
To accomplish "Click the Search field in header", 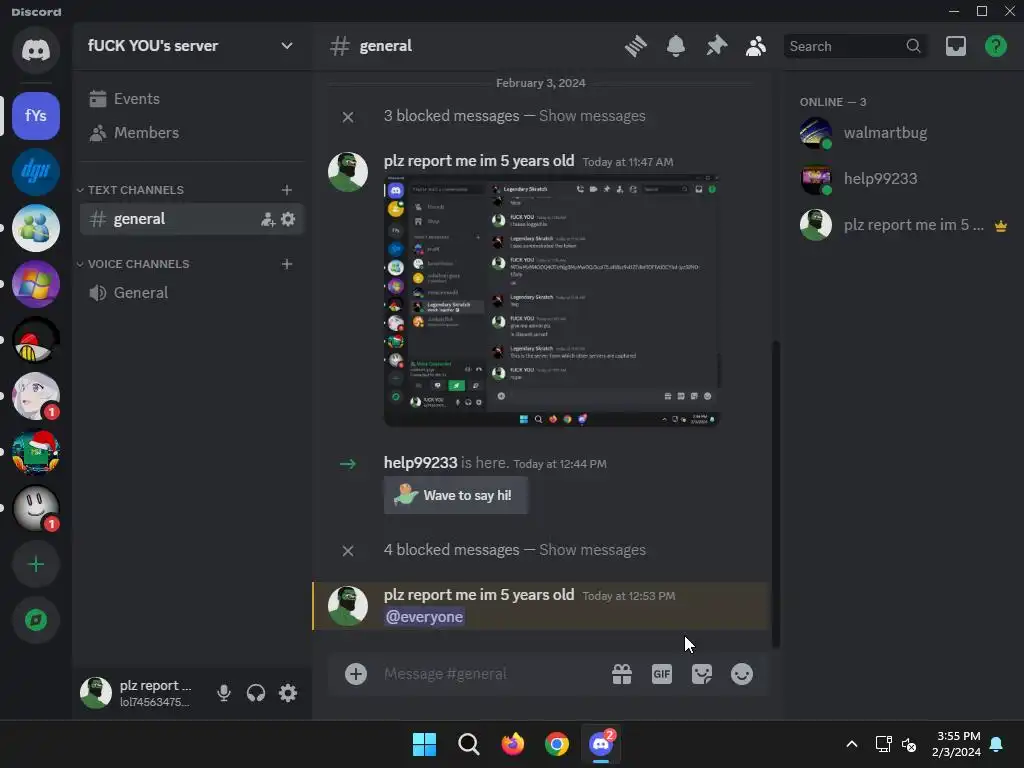I will 855,46.
